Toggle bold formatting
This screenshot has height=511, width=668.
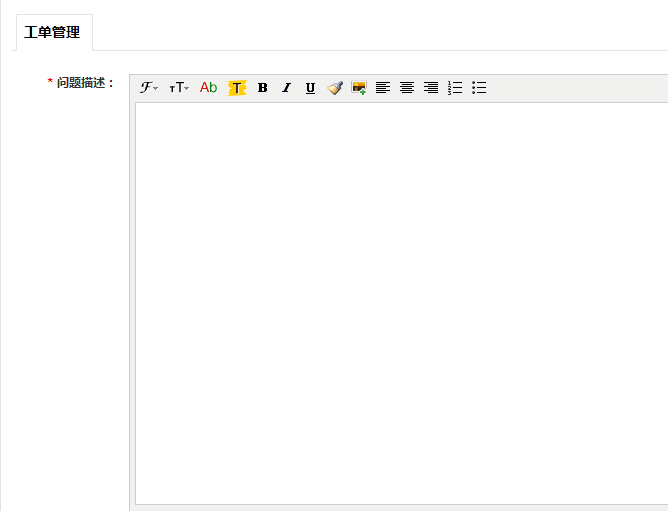click(262, 88)
